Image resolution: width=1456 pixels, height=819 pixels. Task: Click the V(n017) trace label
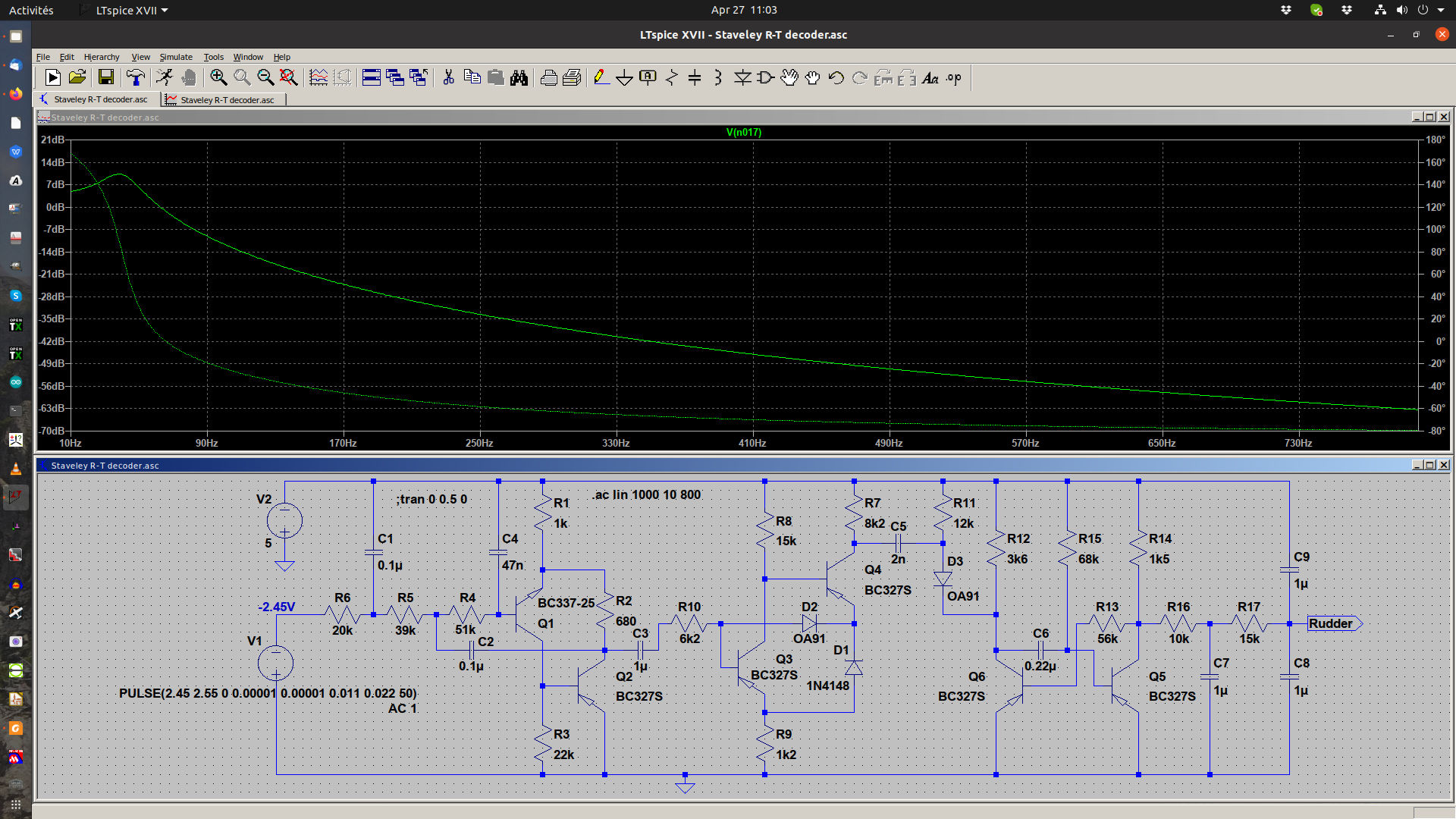pos(743,132)
